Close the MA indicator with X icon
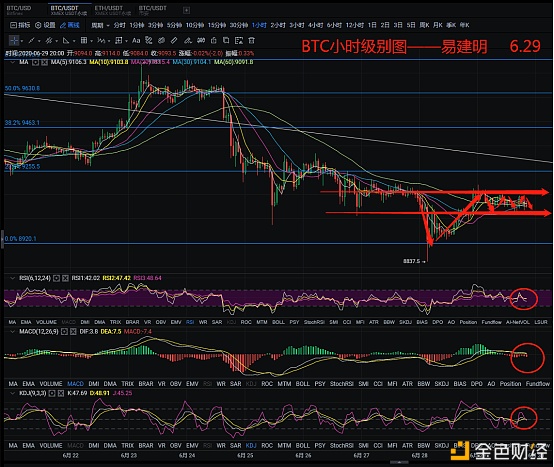Image resolution: width=554 pixels, height=467 pixels. [44, 62]
